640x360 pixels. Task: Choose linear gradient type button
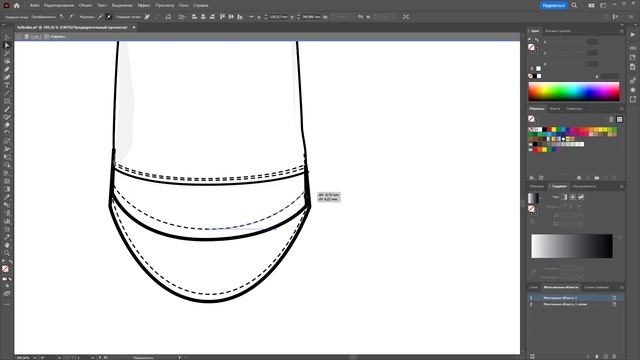[564, 197]
